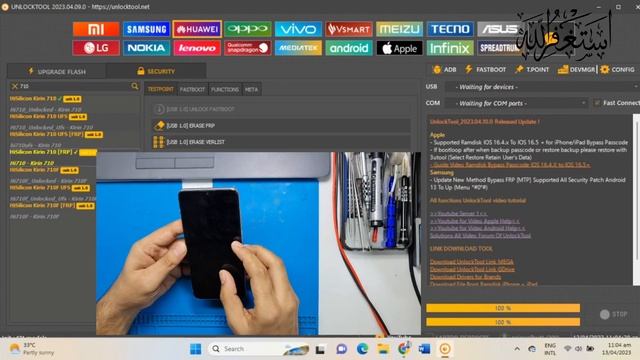Open the TESTPOINT sub-tab
Image resolution: width=640 pixels, height=360 pixels.
(160, 89)
